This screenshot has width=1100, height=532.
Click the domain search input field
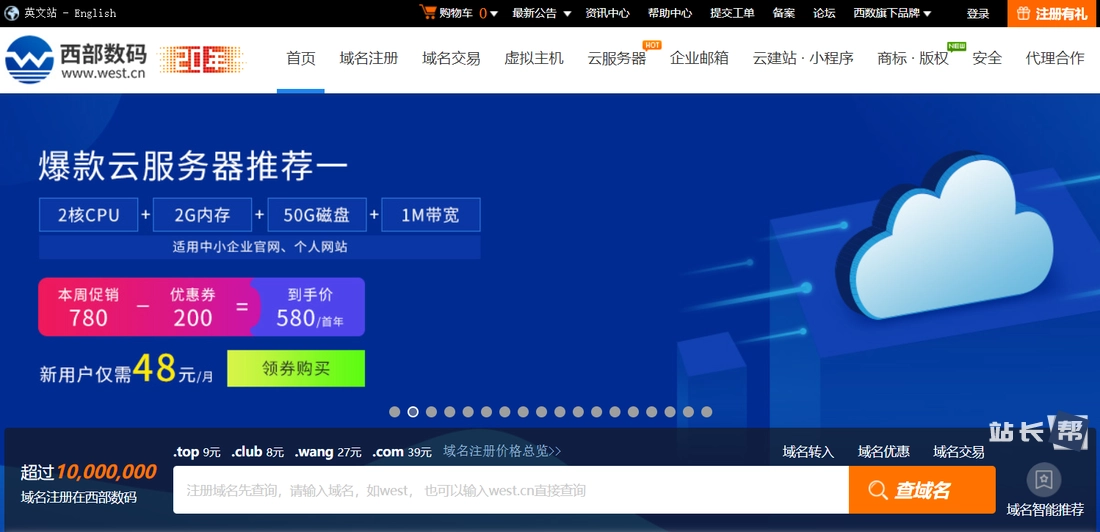[510, 490]
